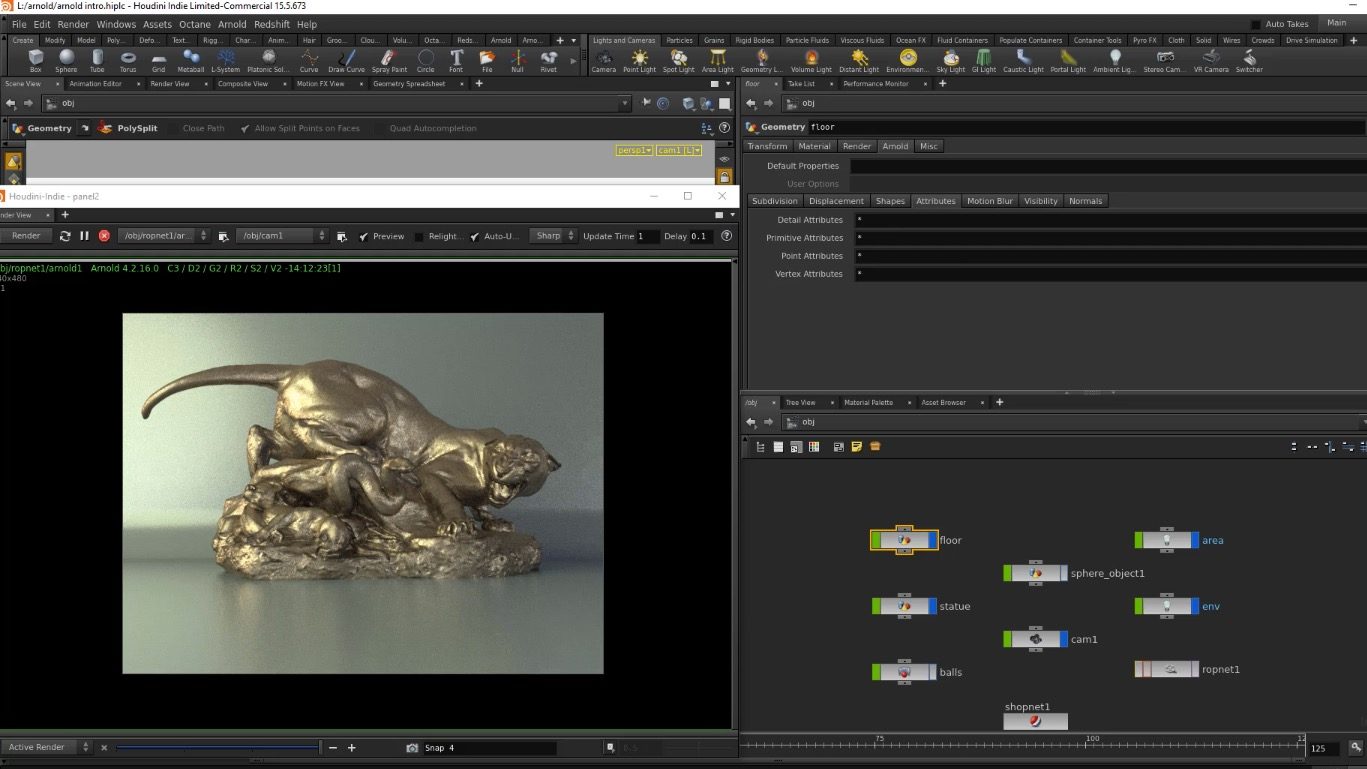Image resolution: width=1367 pixels, height=769 pixels.
Task: Open the Render menu
Action: [x=73, y=24]
